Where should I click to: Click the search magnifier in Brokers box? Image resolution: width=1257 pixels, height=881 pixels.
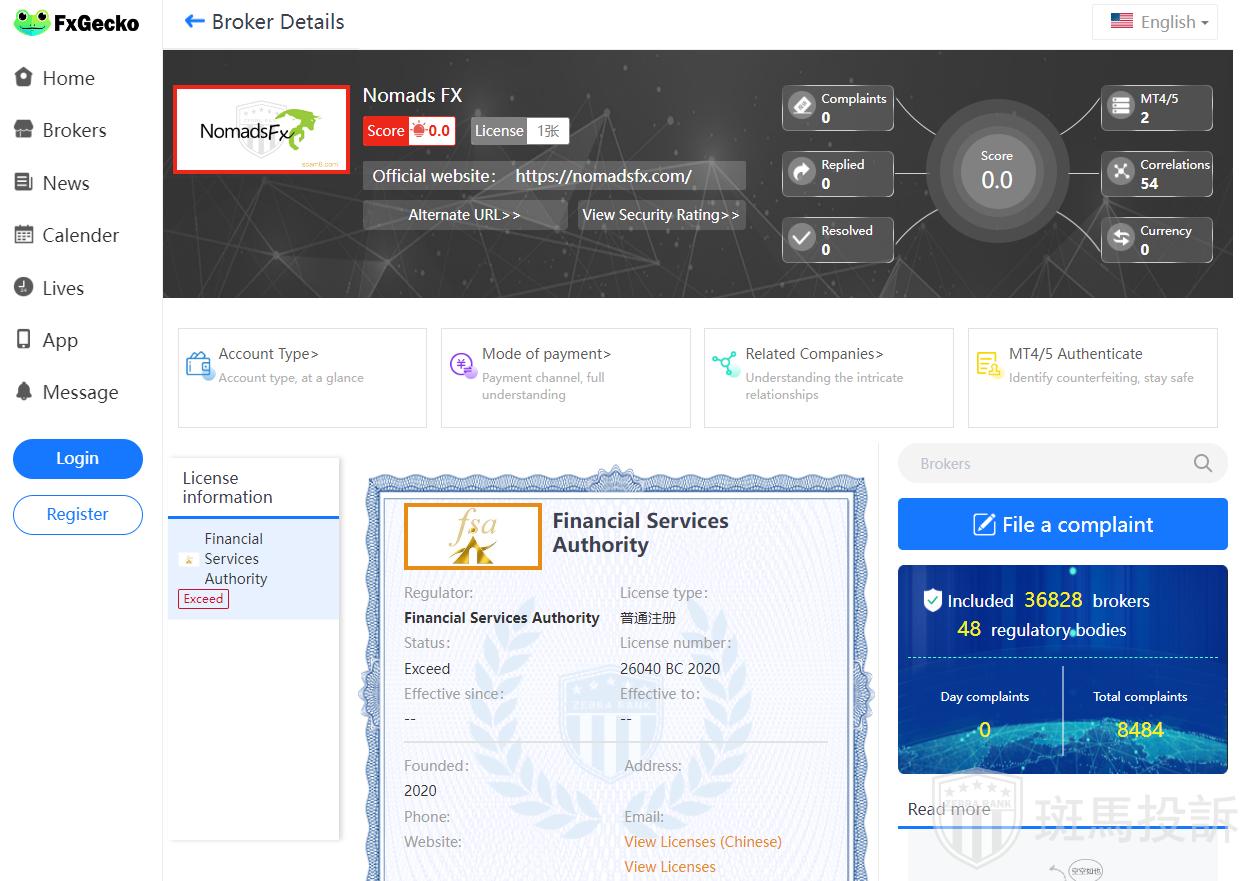click(x=1202, y=463)
